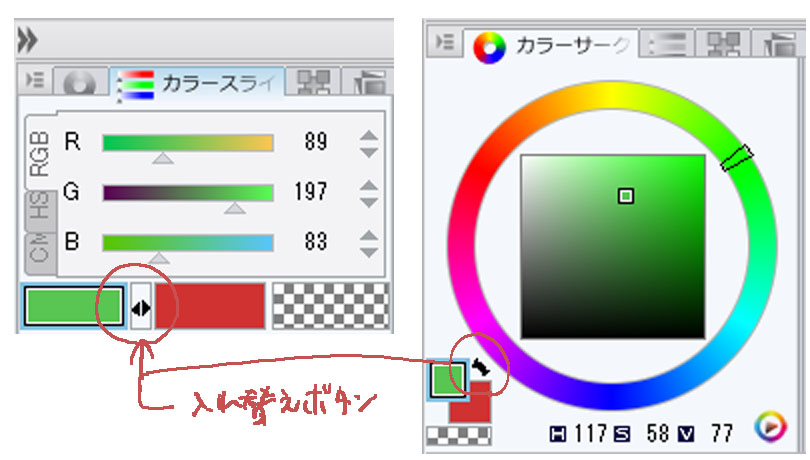Select the green main color in wheel palette
Screen dimensions: 810x460
pyautogui.click(x=447, y=380)
